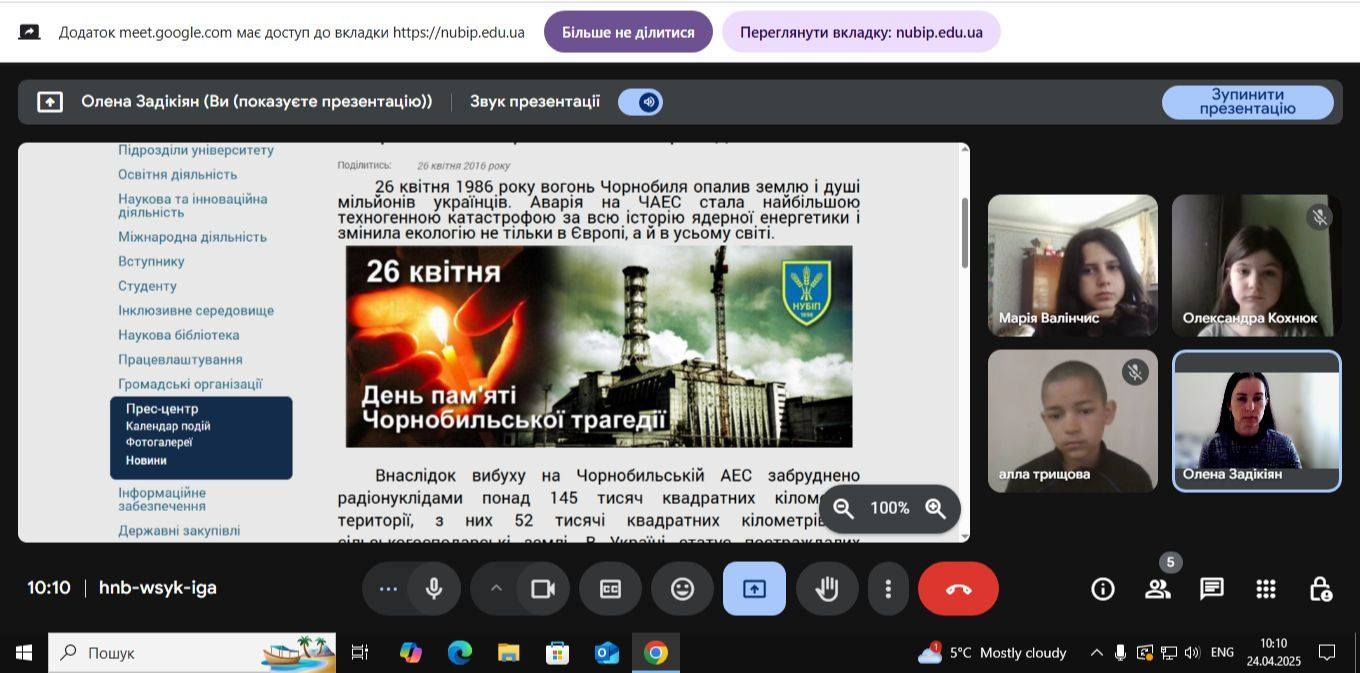
Task: Open the notification center icon
Action: tap(1327, 653)
